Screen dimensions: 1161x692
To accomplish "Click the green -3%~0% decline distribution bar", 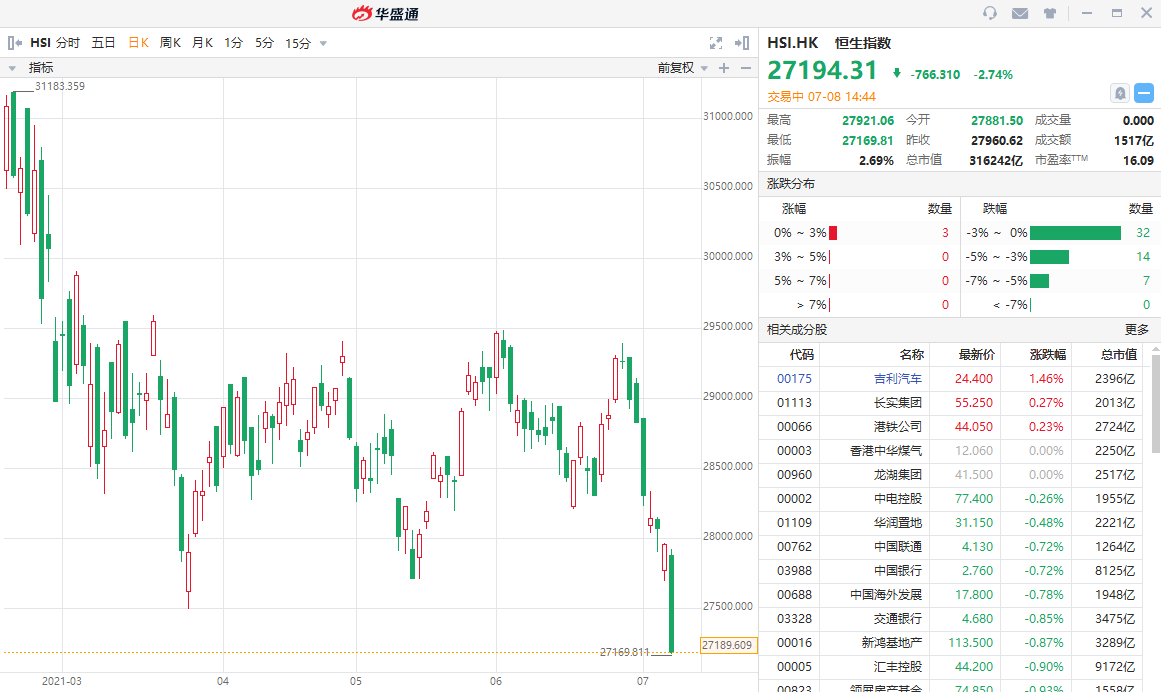I will [x=1075, y=233].
